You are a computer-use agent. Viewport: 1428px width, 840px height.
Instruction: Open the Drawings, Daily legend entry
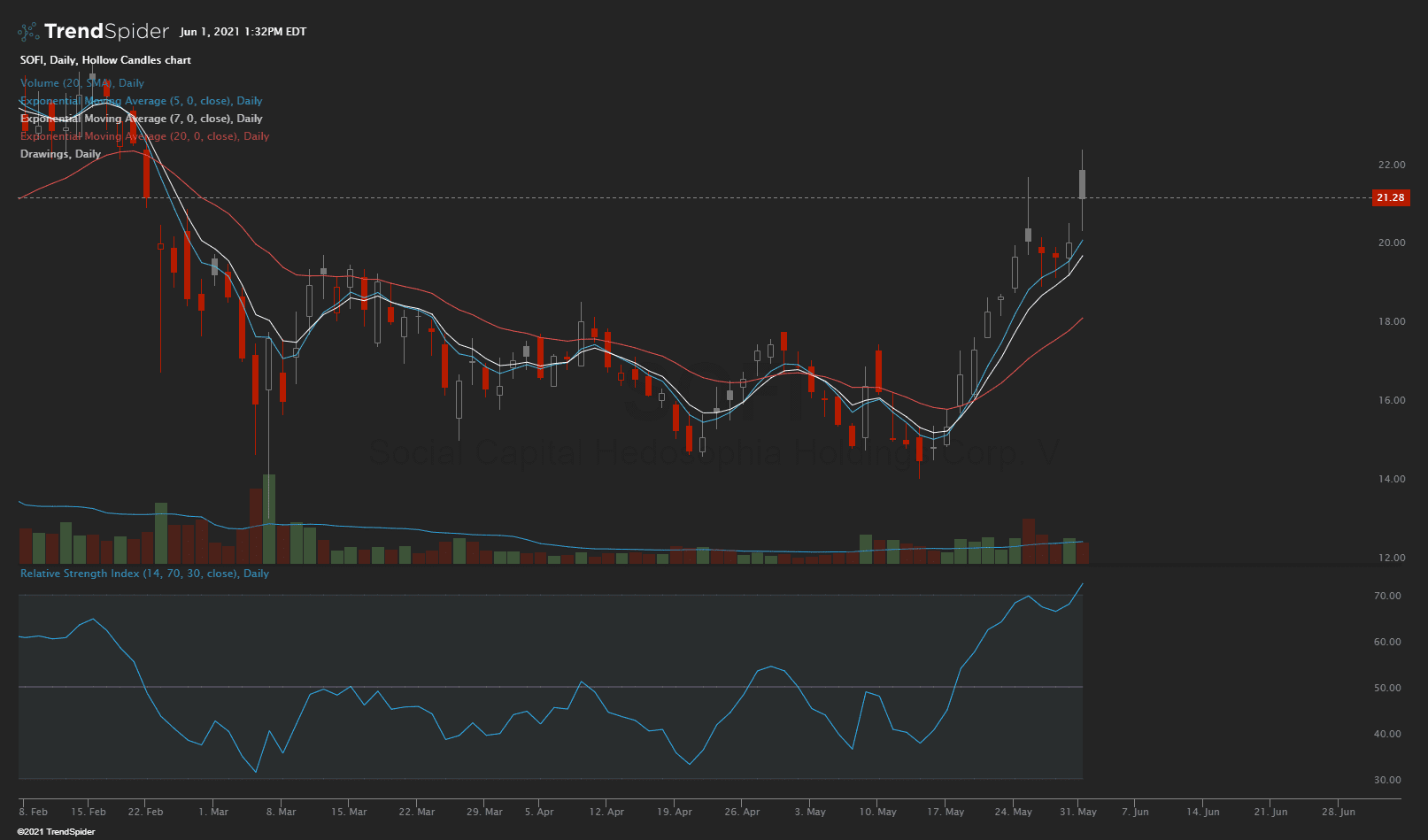(60, 154)
